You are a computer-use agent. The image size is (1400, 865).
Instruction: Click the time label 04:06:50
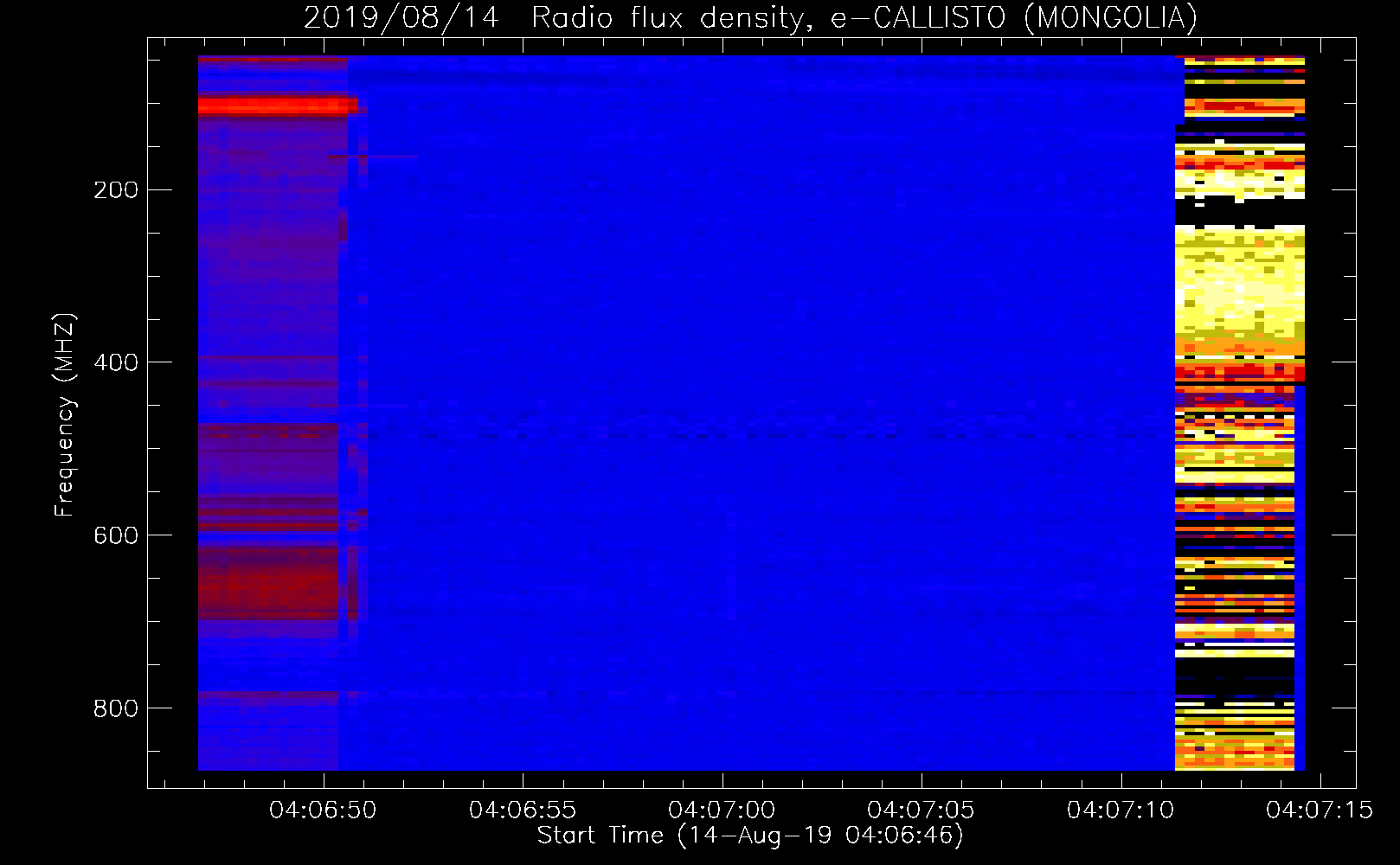(x=323, y=811)
